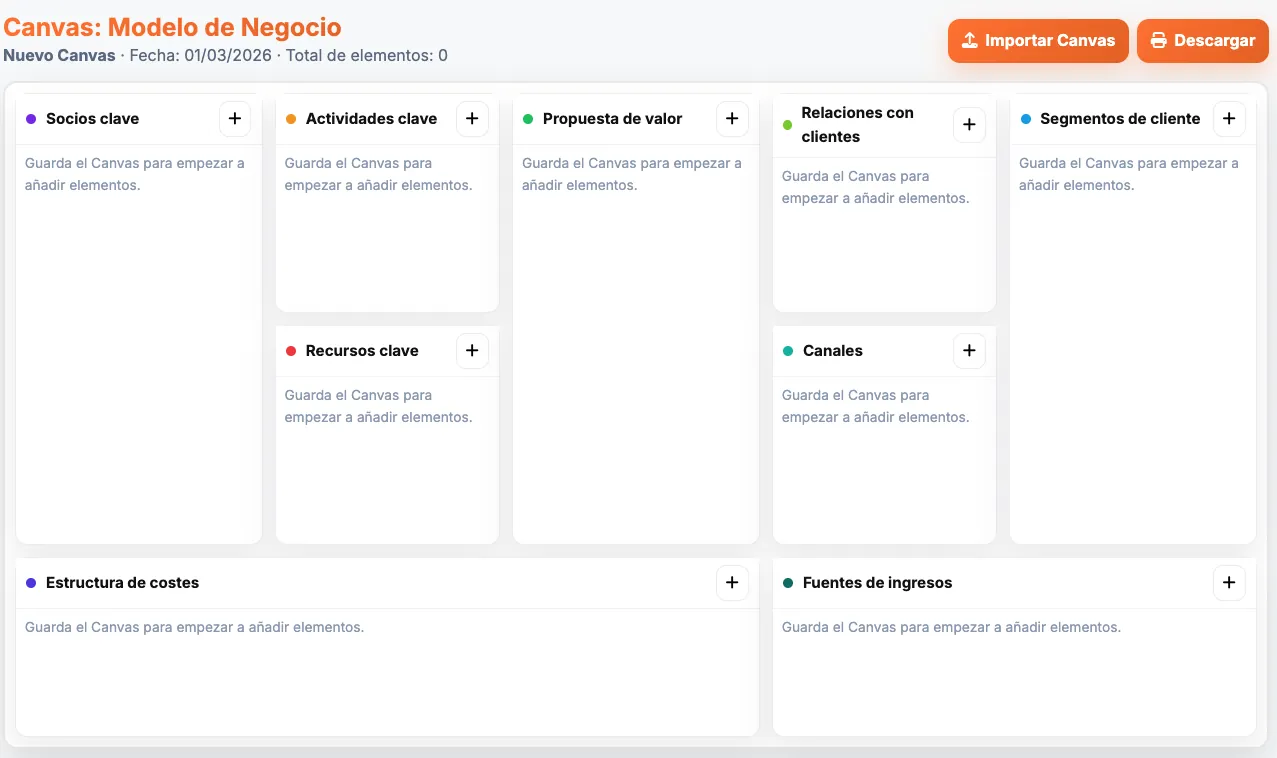The image size is (1277, 758).
Task: Add an element to Fuentes de ingresos
Action: [x=1229, y=582]
